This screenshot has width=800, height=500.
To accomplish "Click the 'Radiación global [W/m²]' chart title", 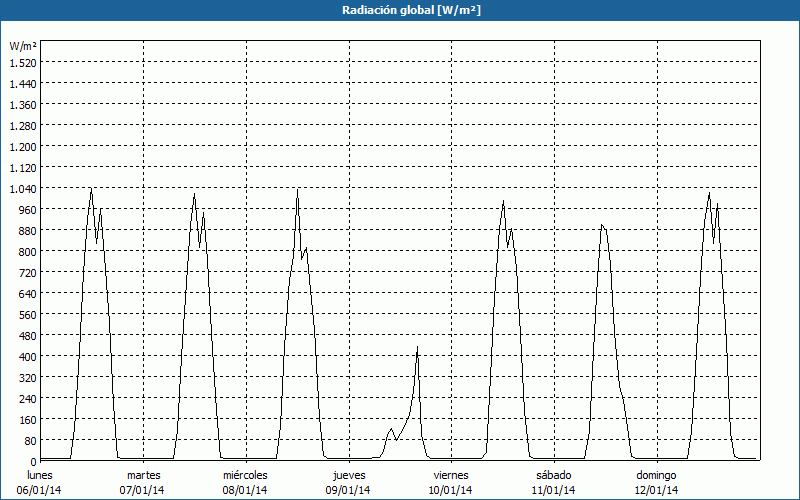I will [400, 10].
